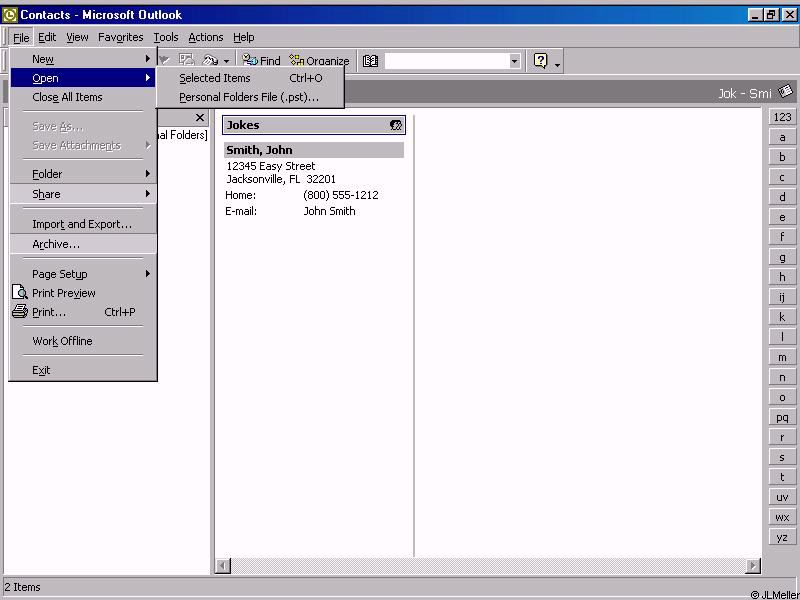Expand the New submenu
The image size is (800, 600).
(83, 59)
